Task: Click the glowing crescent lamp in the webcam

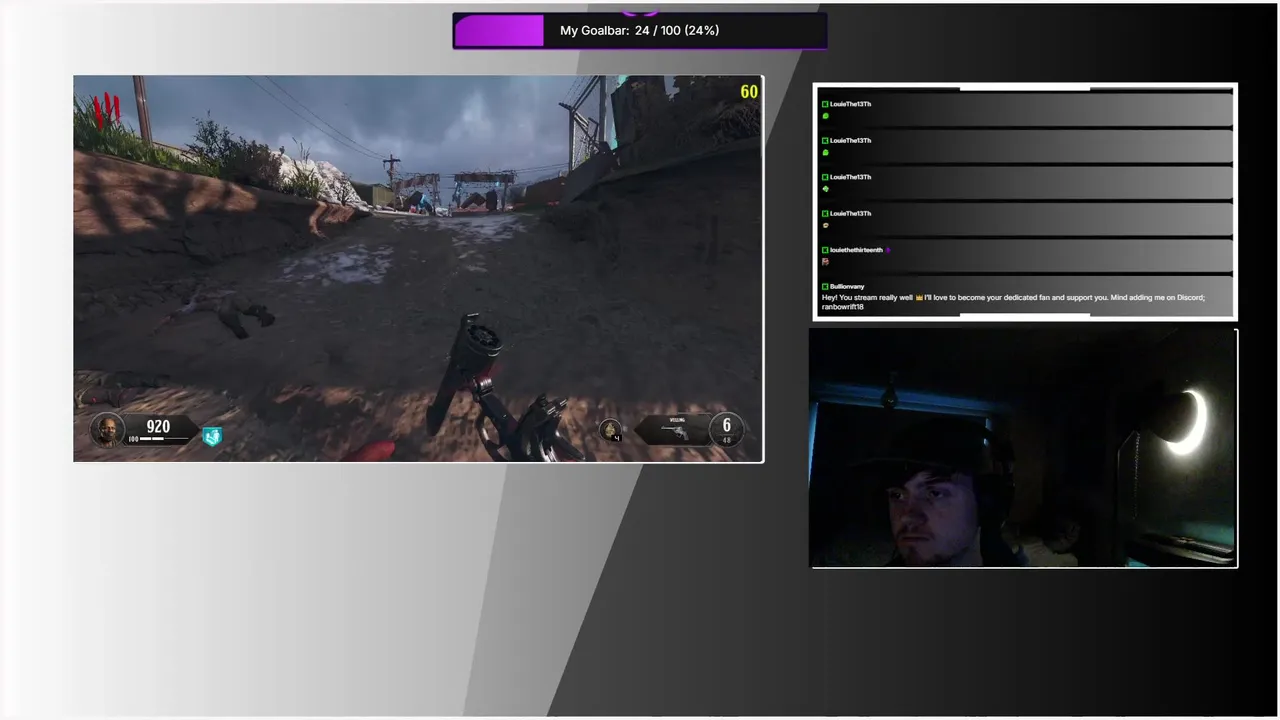Action: pyautogui.click(x=1188, y=422)
